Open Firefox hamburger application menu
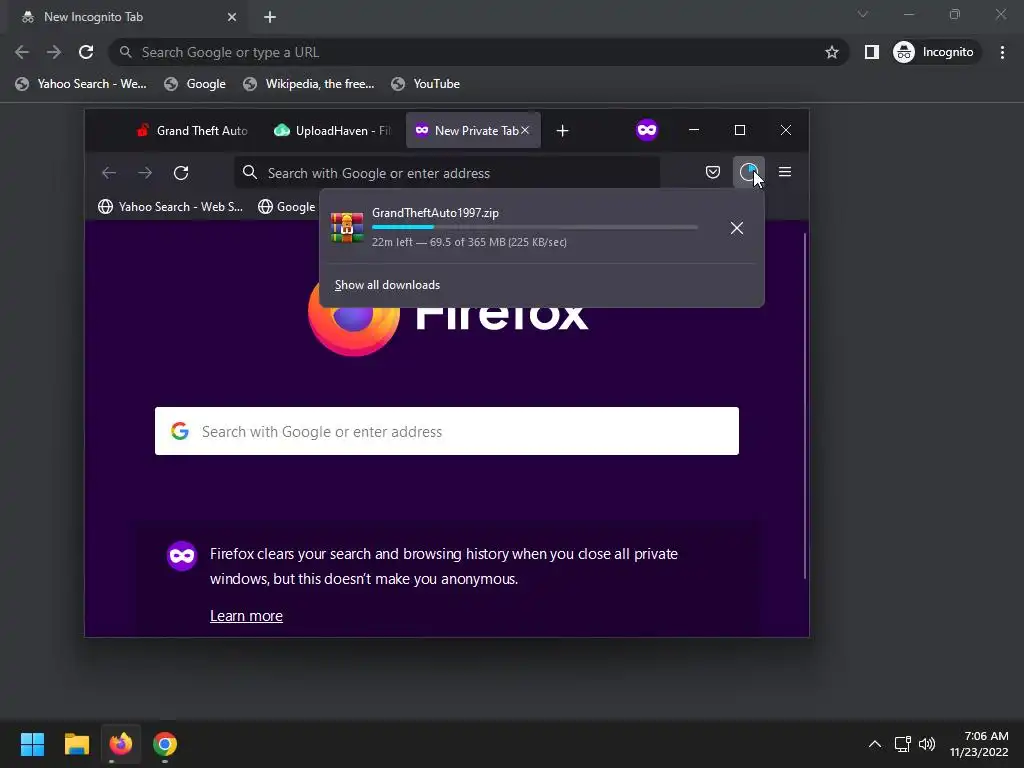 (785, 172)
